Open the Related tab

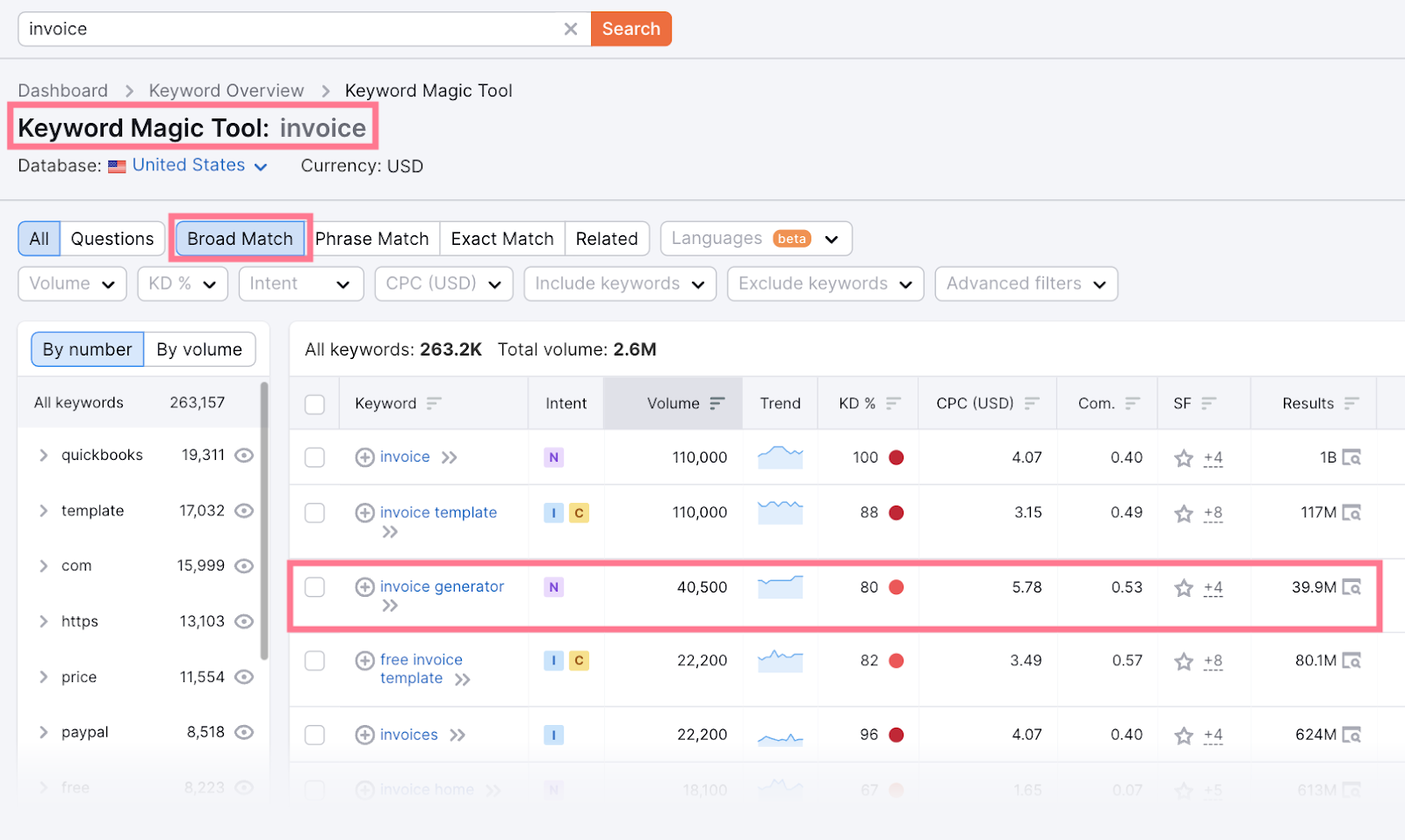click(x=607, y=239)
